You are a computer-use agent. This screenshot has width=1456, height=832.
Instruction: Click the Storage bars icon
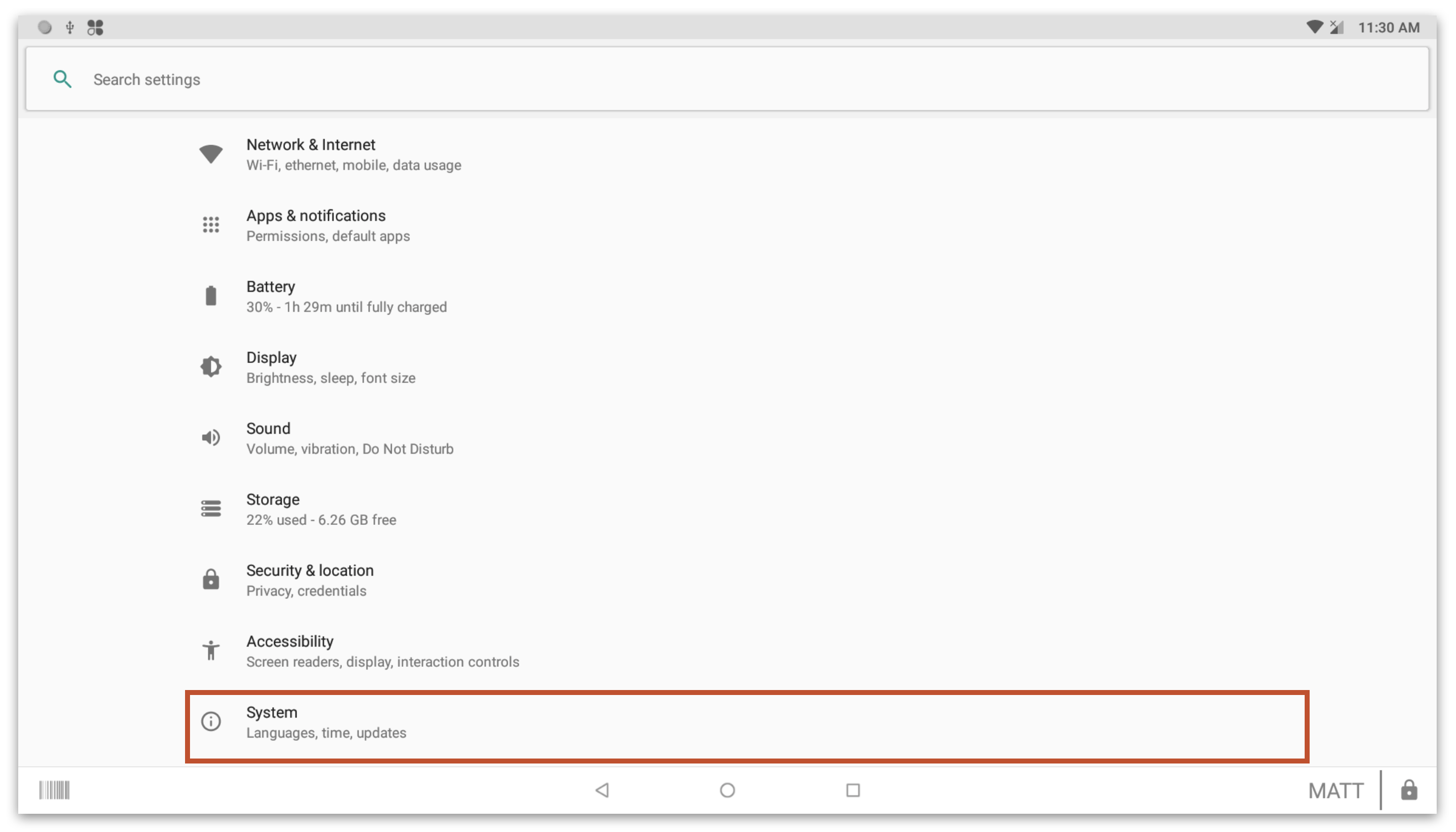[x=211, y=508]
